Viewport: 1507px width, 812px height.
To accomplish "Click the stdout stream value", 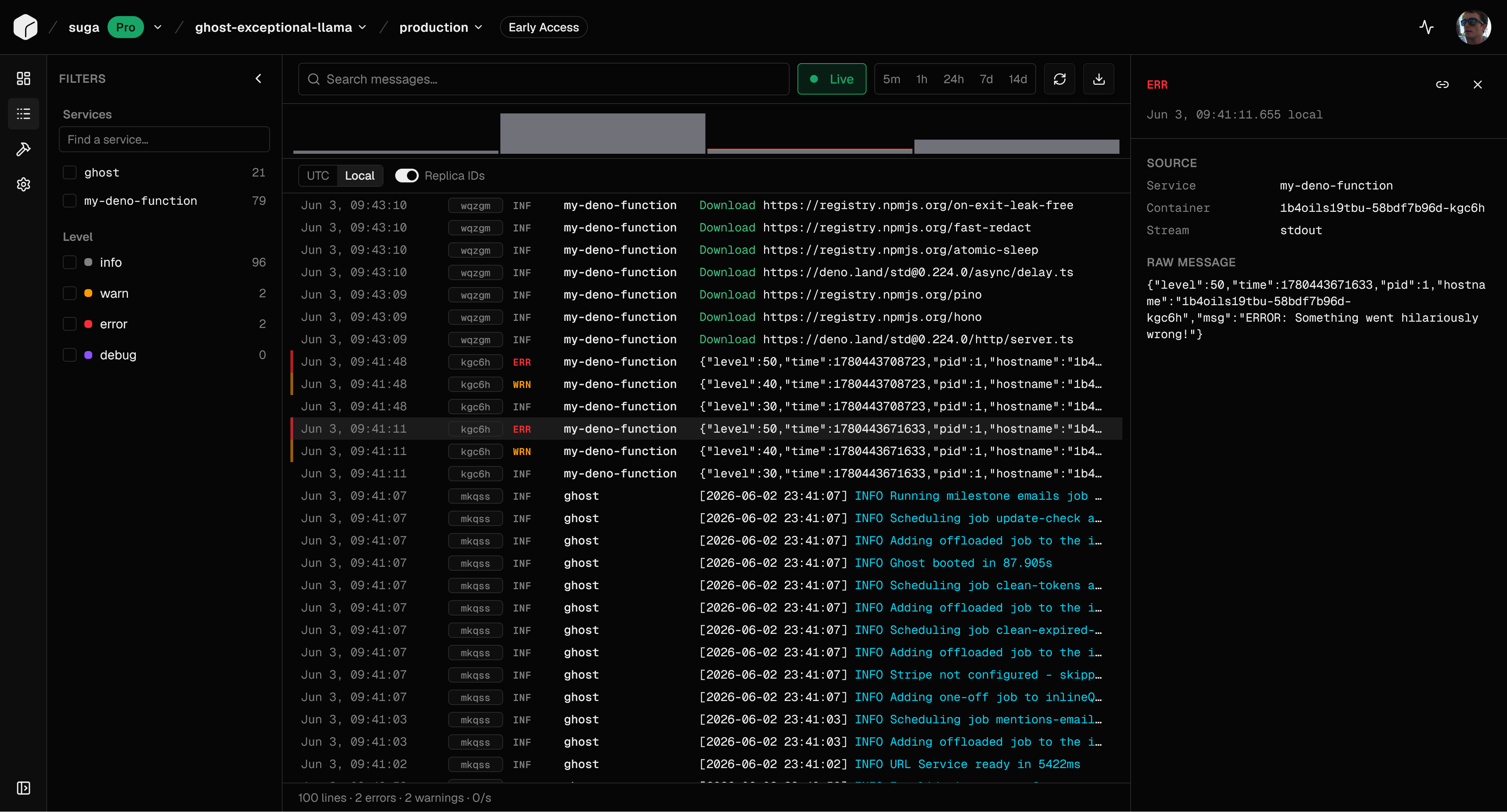I will pos(1301,230).
